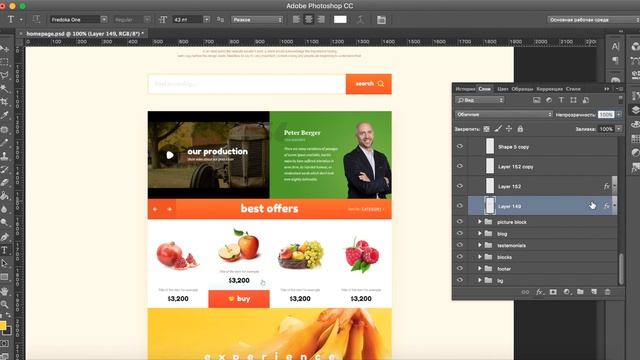Toggle text orientation in options bar

pos(36,19)
